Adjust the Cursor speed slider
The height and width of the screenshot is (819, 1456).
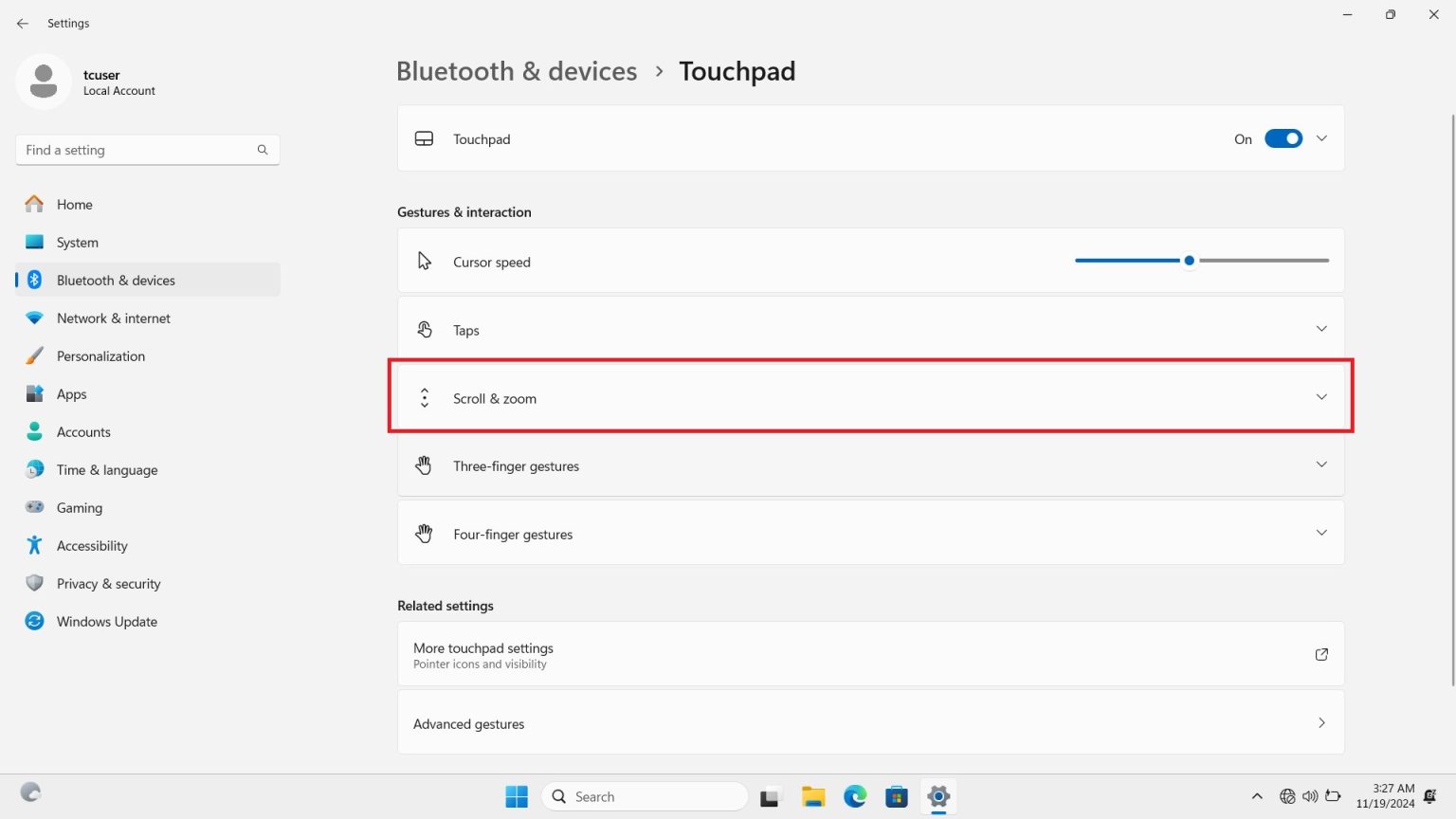(x=1190, y=260)
